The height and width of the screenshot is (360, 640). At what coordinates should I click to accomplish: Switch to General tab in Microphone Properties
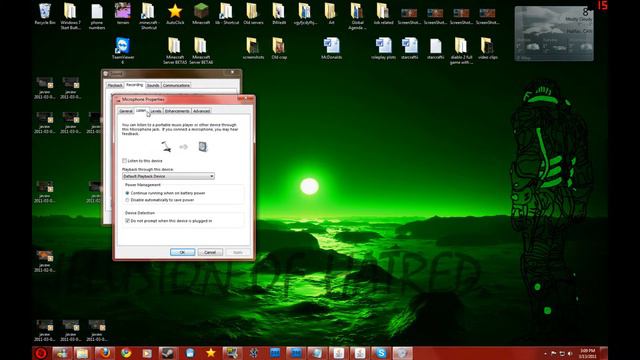(126, 111)
